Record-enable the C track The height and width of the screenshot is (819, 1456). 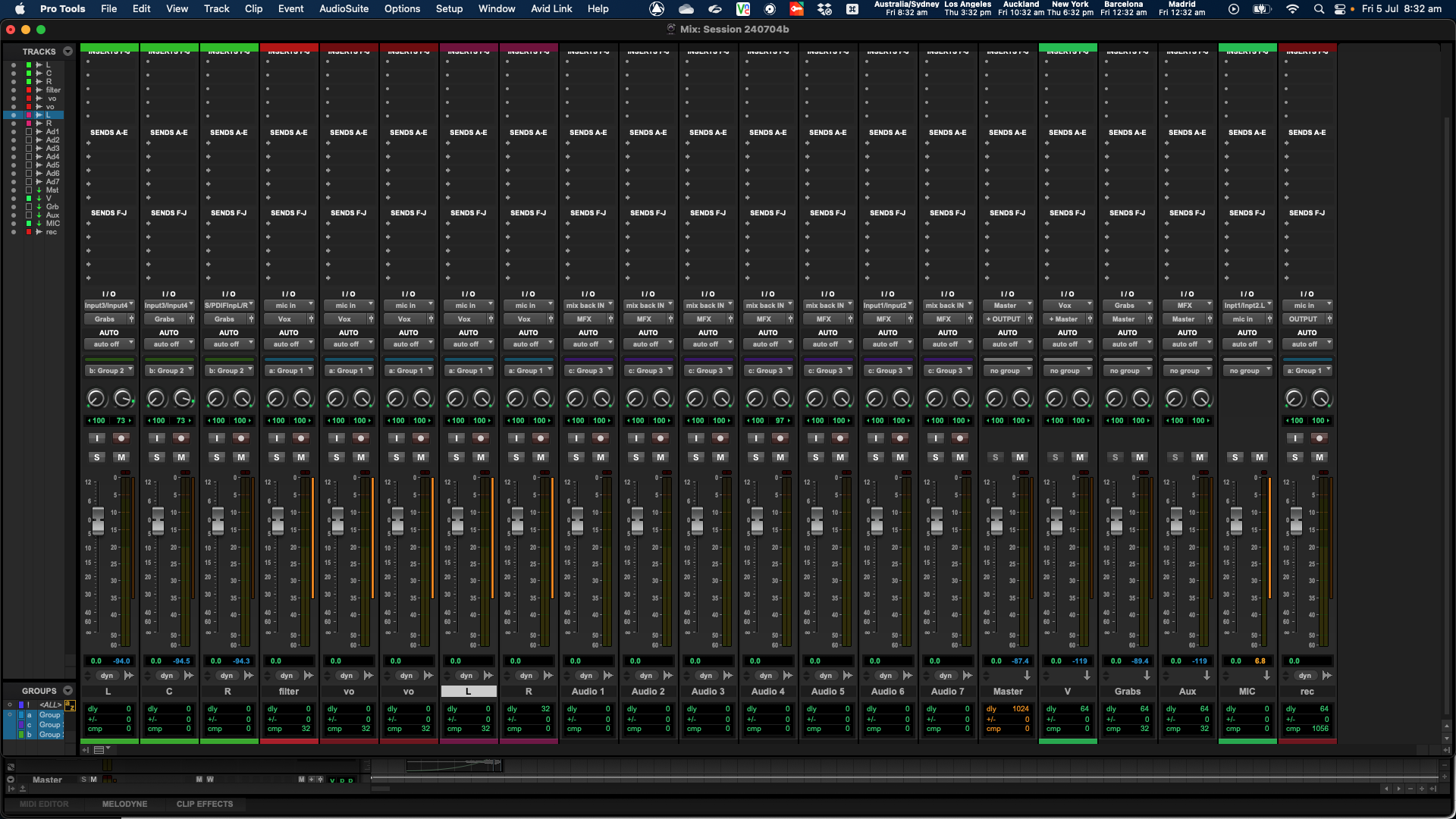point(180,438)
